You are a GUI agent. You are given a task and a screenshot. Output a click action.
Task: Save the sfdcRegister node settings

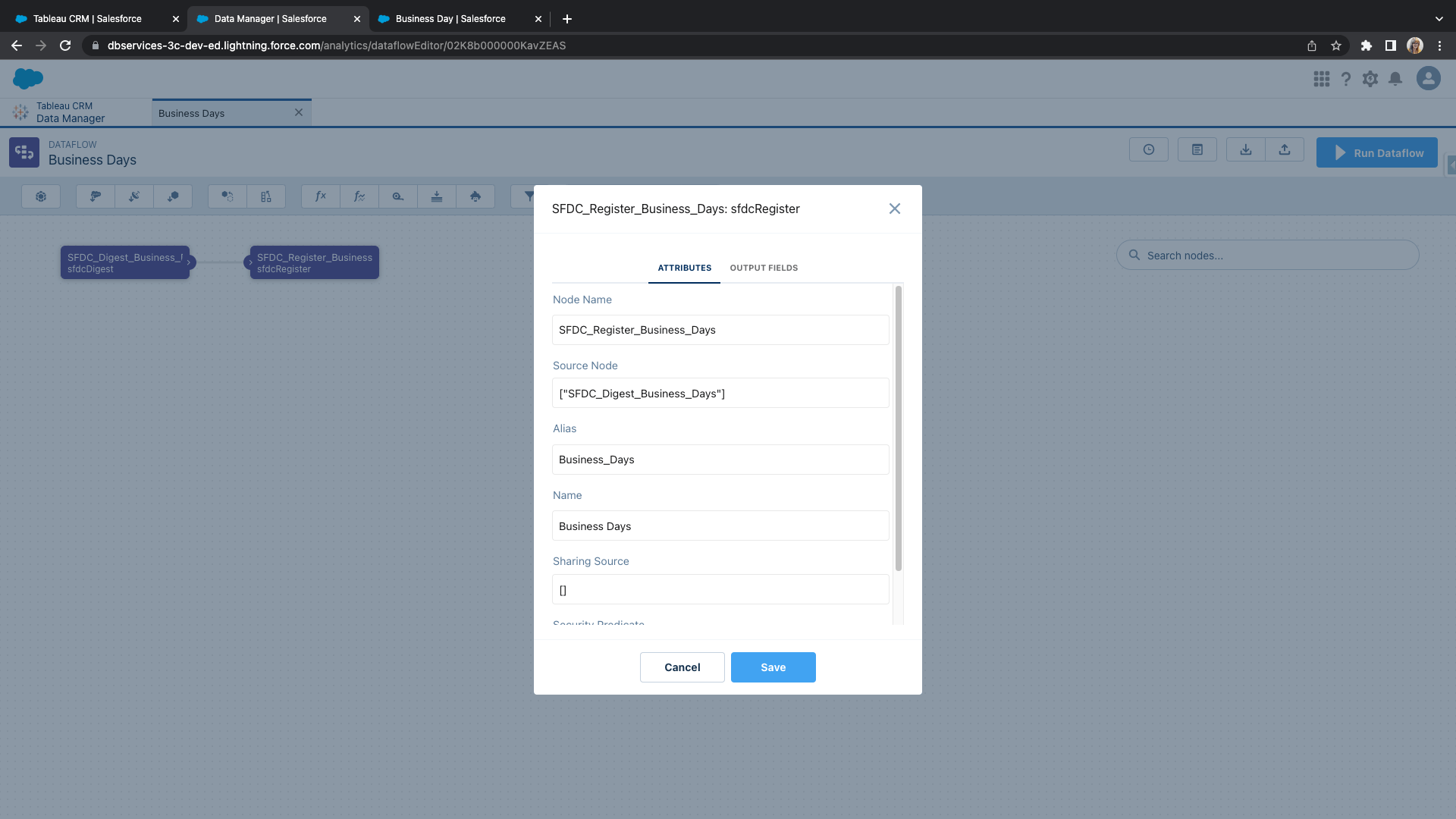[x=773, y=667]
